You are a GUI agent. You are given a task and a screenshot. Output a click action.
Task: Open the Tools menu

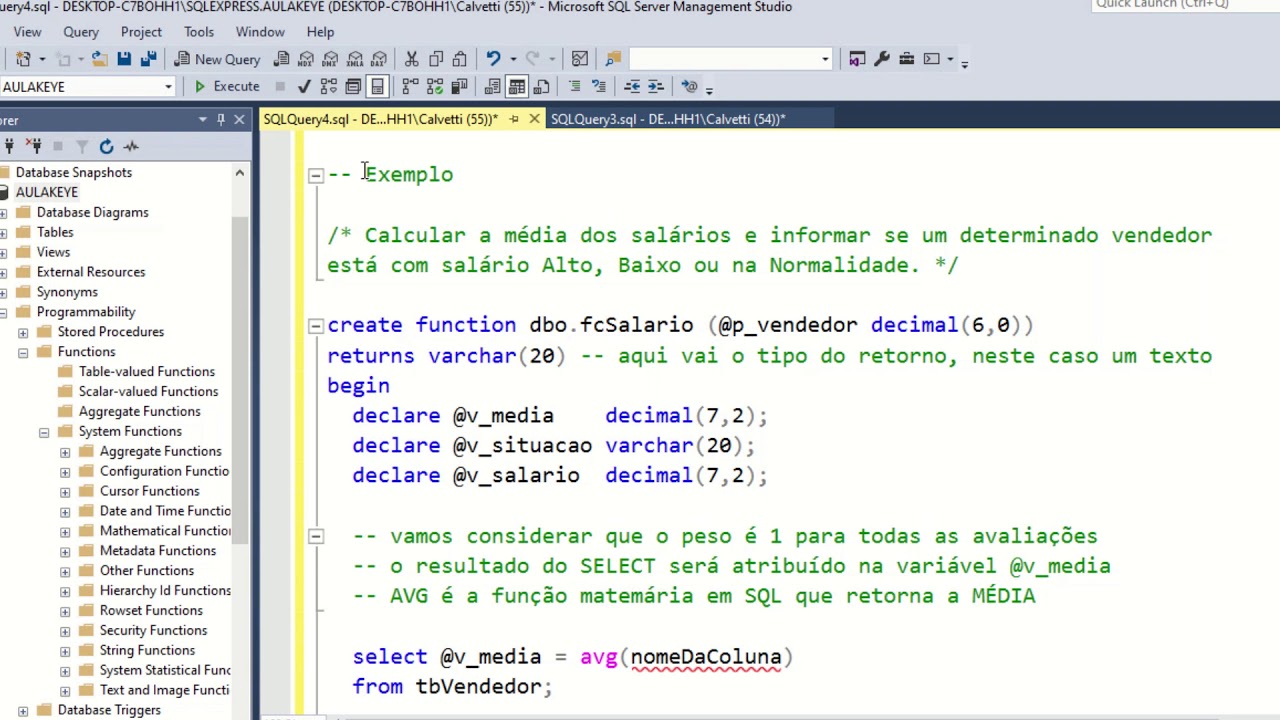click(x=199, y=32)
